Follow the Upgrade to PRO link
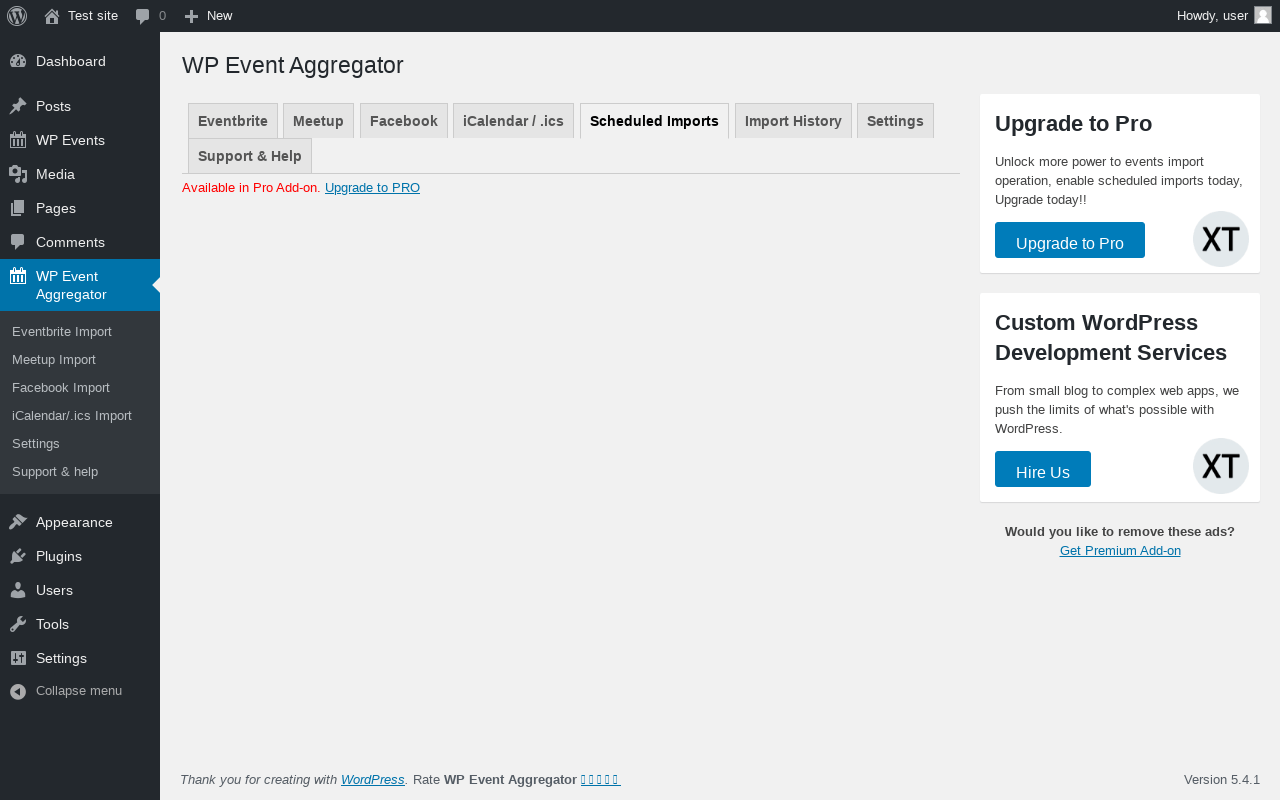The height and width of the screenshot is (800, 1280). coord(372,187)
